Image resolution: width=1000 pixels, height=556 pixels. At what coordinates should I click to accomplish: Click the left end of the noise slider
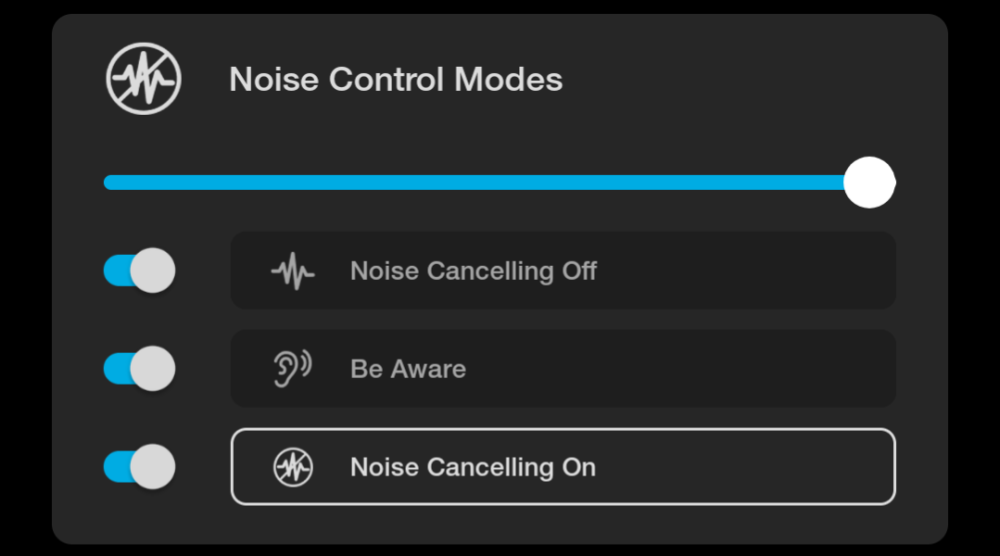click(110, 182)
